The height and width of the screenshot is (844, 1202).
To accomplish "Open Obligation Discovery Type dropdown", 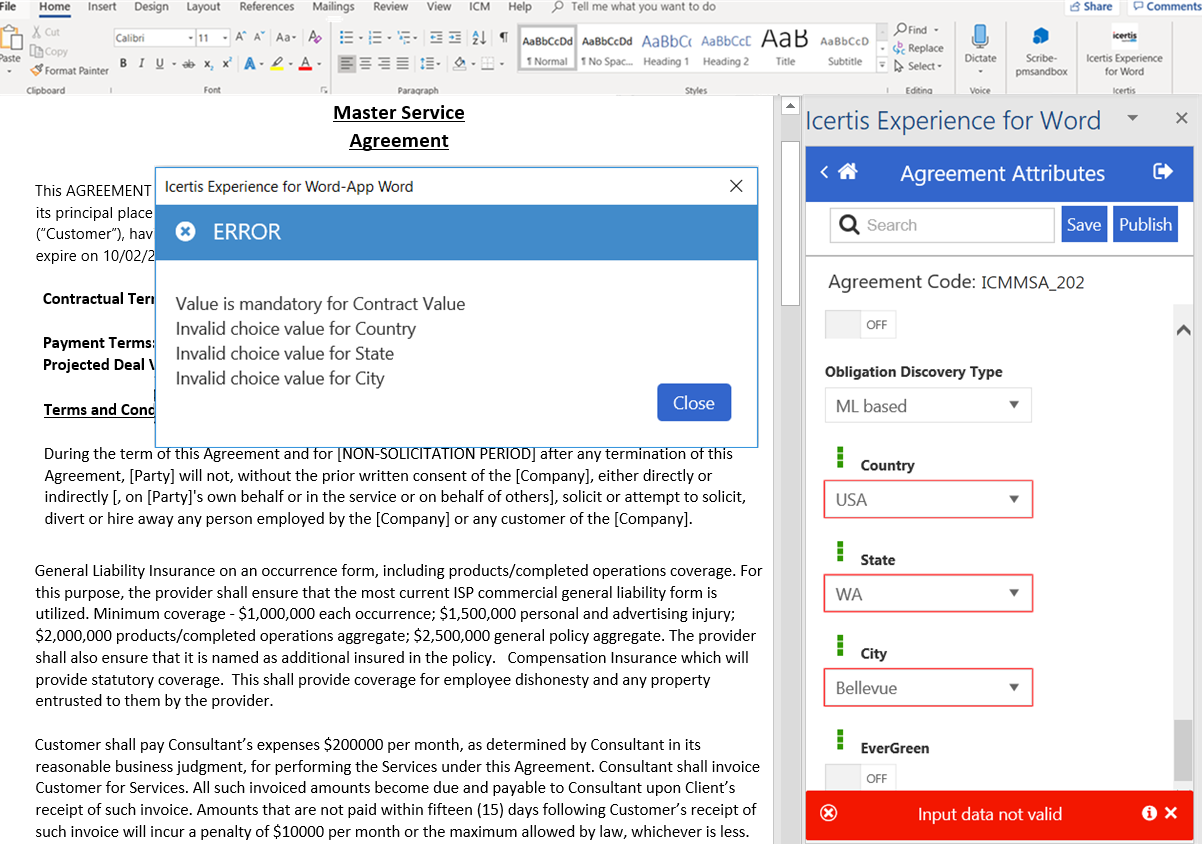I will [x=927, y=405].
